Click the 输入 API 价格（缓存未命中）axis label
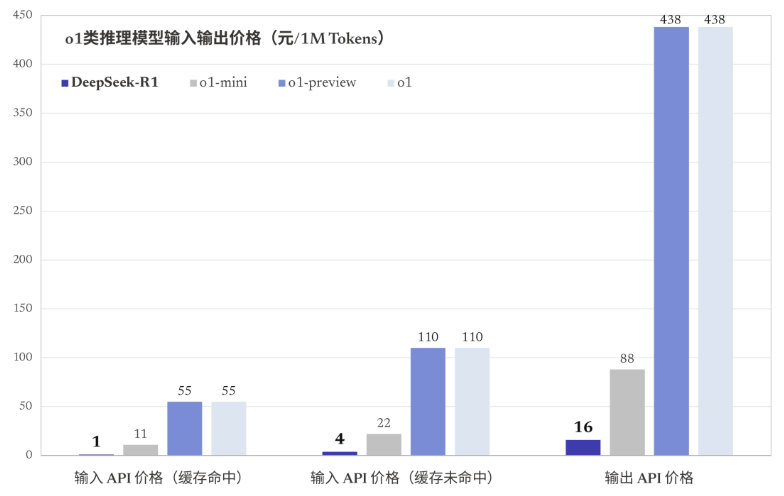This screenshot has height=496, width=784. pos(401,478)
